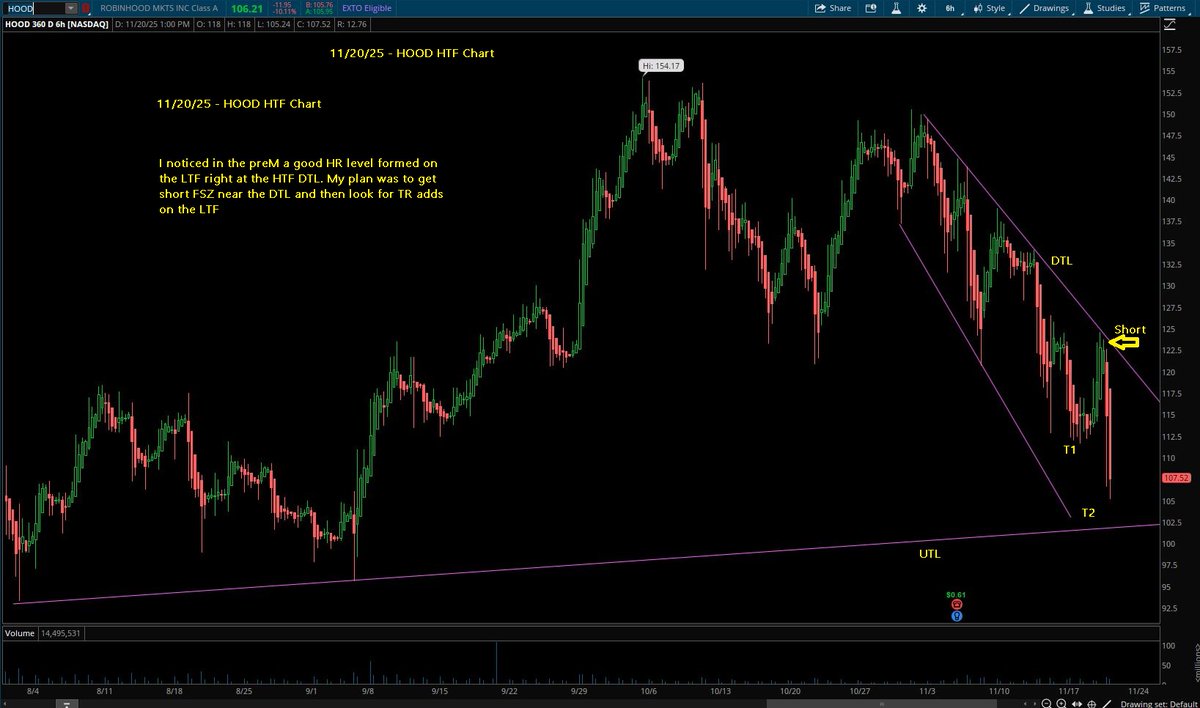Select the T2 target label
Screen dimensions: 1200x708
coord(1088,512)
